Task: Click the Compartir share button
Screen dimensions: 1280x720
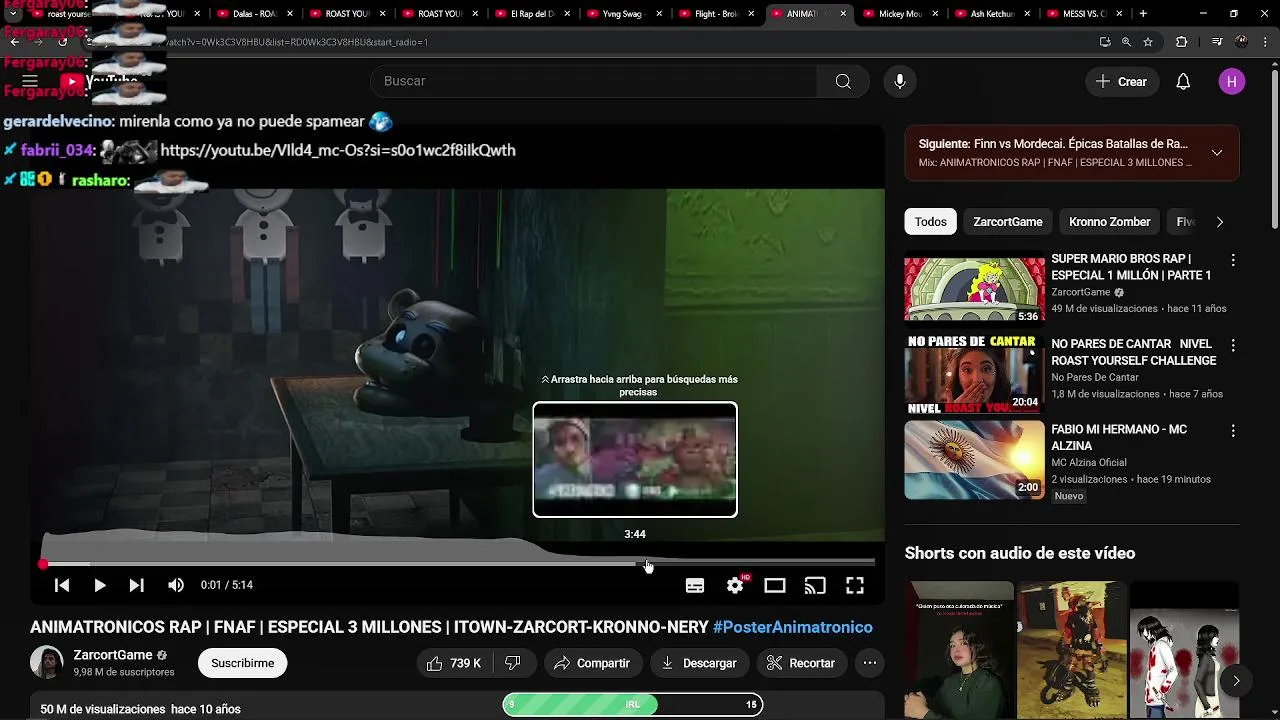Action: click(592, 663)
